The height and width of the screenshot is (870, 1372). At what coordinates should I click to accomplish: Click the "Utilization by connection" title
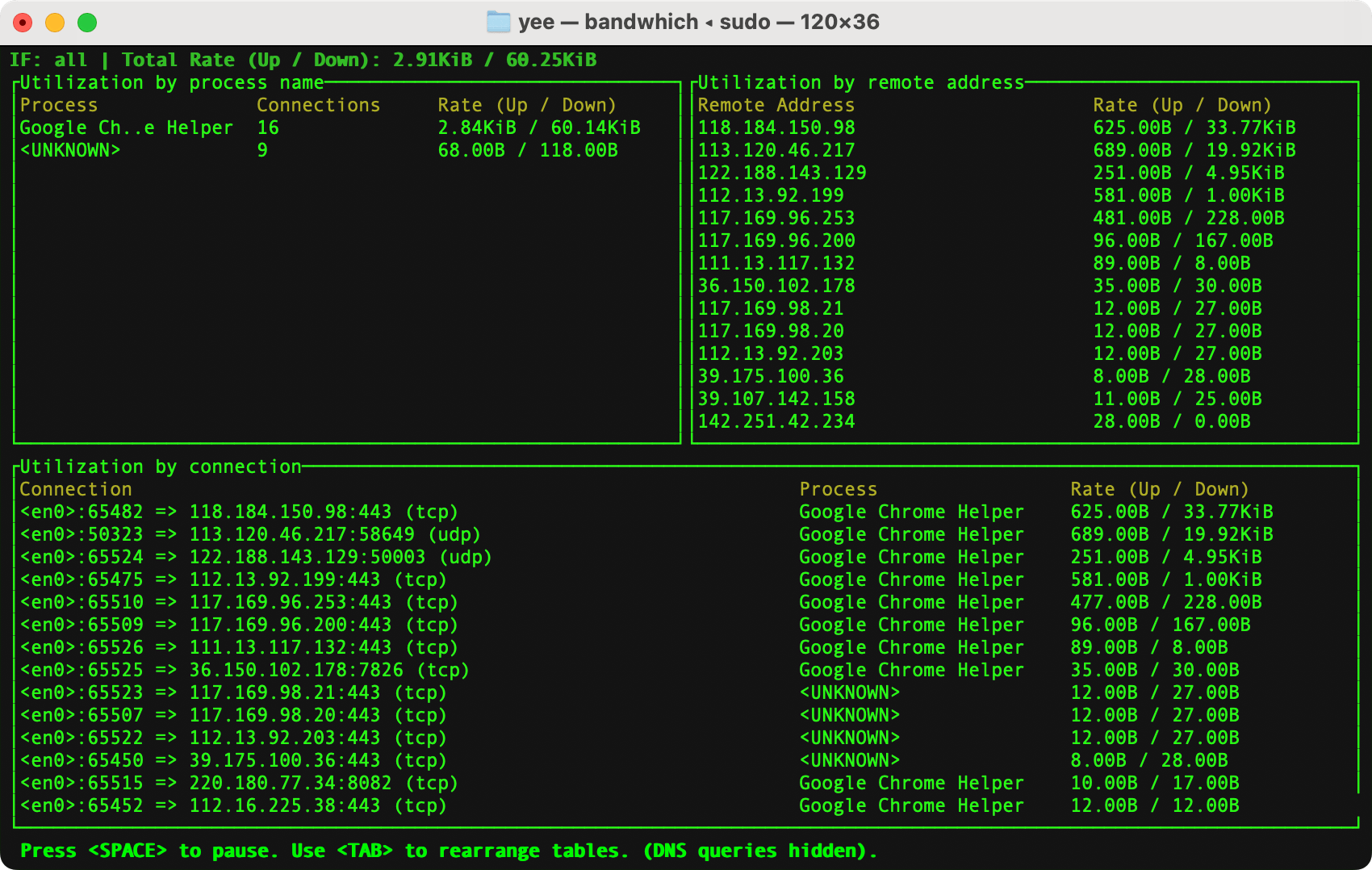pos(161,466)
